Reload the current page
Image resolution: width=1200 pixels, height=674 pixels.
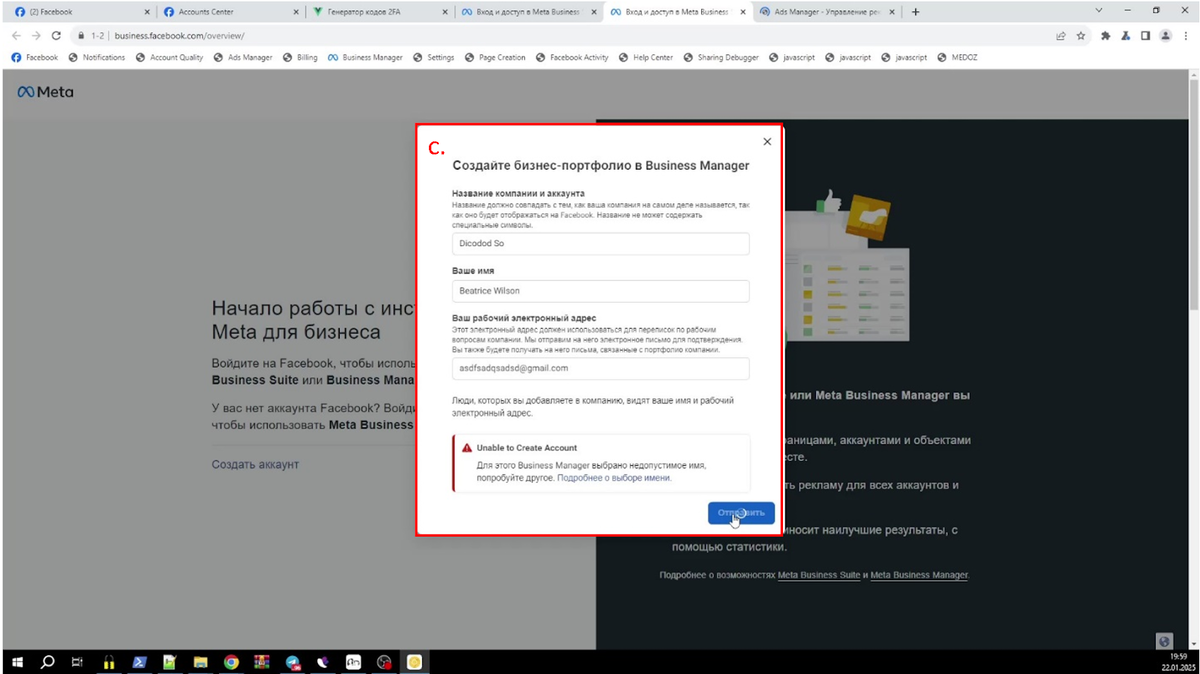click(56, 35)
